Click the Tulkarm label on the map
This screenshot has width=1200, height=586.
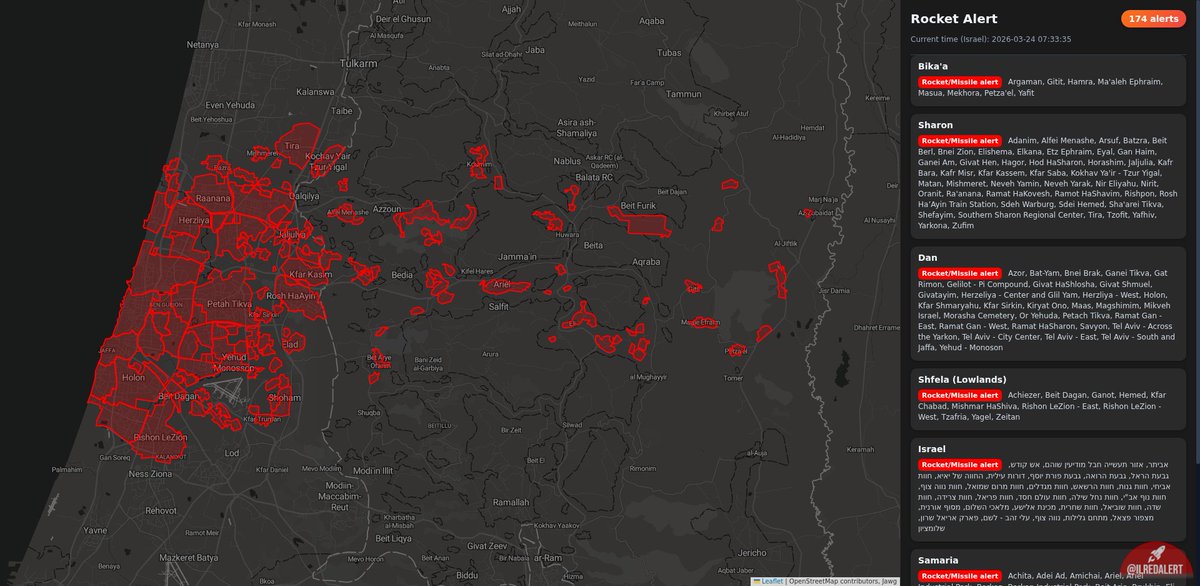click(357, 62)
